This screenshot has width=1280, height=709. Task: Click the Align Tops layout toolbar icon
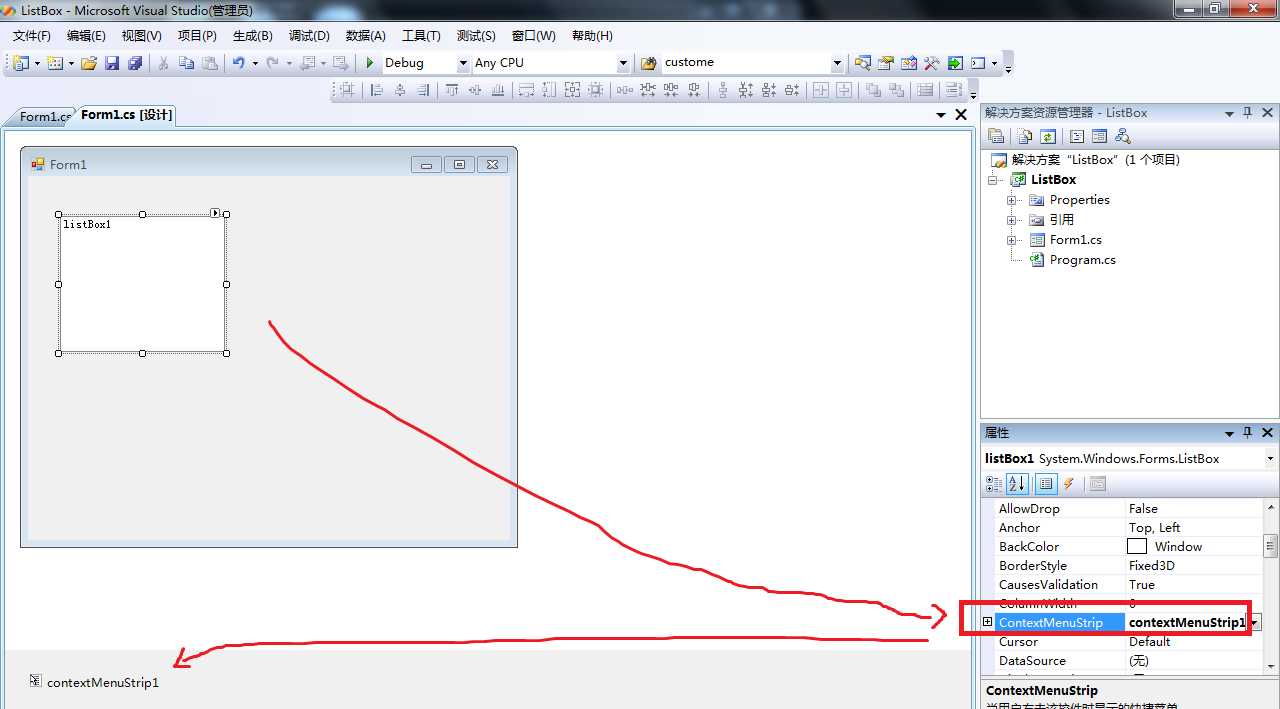(452, 90)
